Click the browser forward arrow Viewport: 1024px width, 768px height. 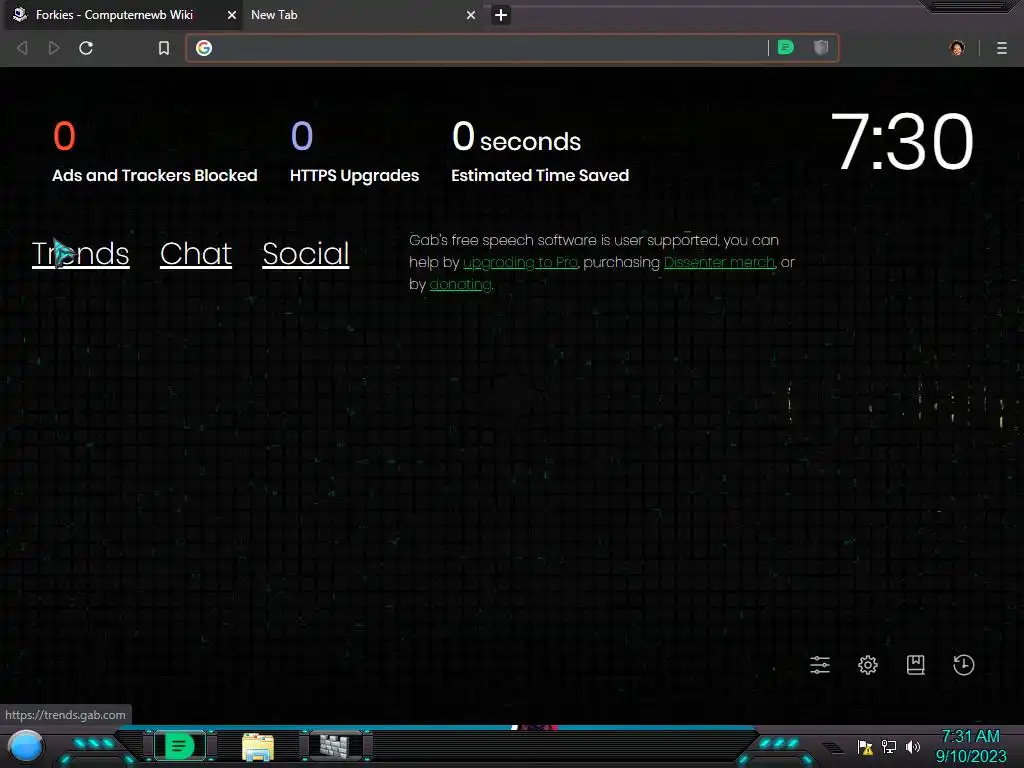(54, 48)
